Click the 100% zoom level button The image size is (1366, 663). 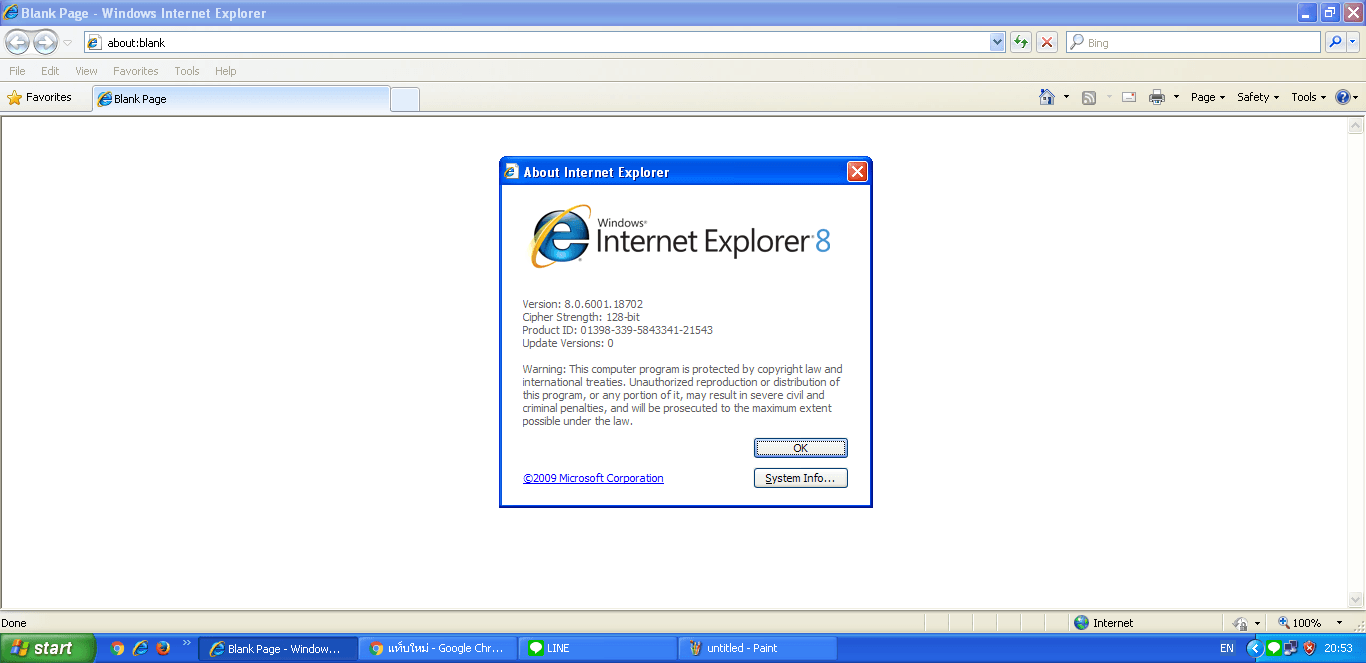point(1299,623)
